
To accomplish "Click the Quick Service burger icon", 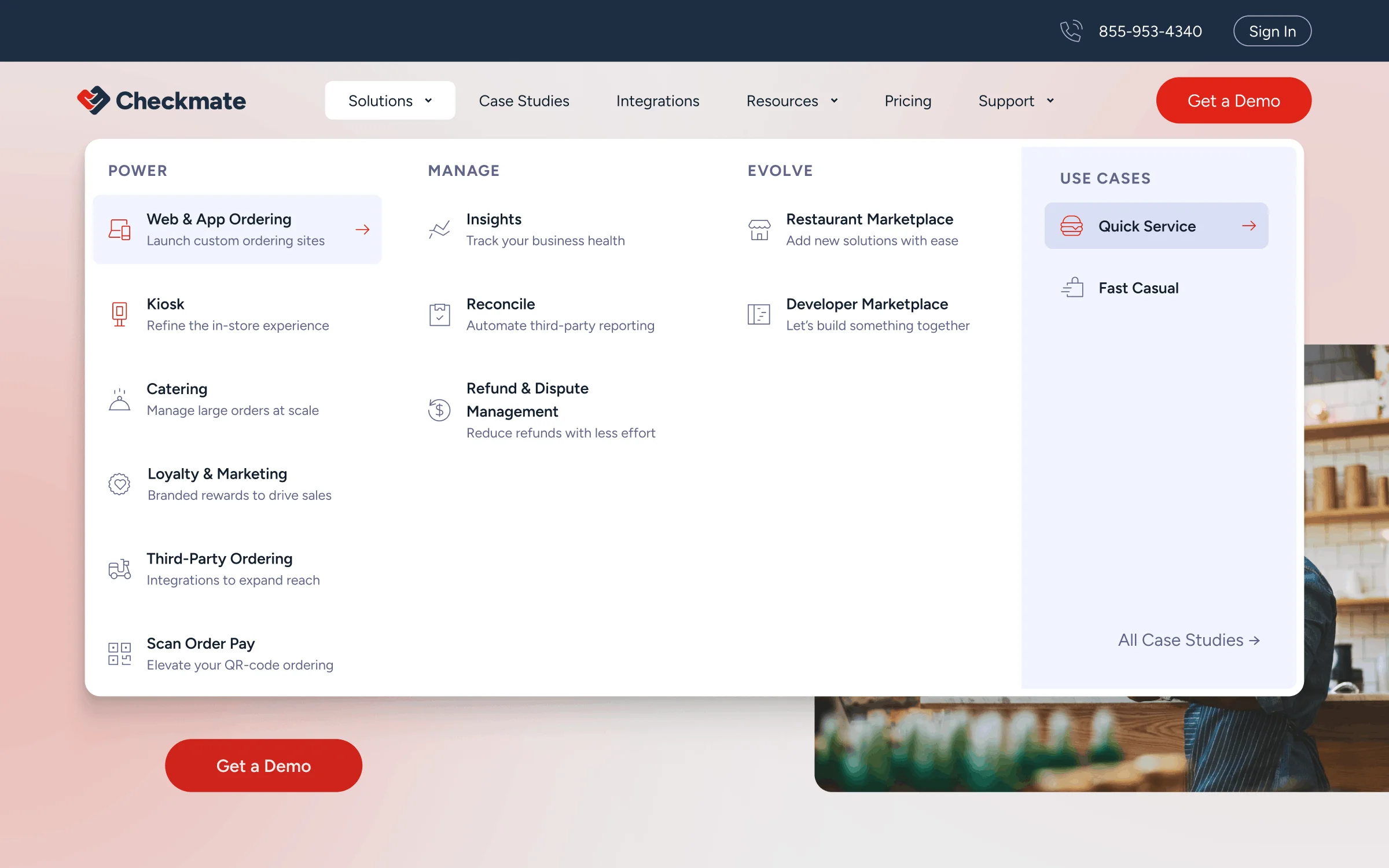I will point(1072,226).
